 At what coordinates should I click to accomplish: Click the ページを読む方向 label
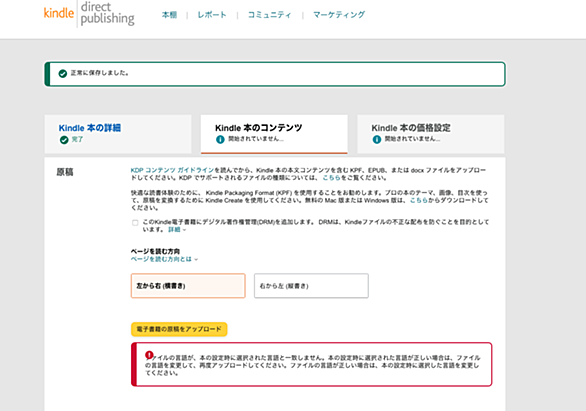point(155,251)
